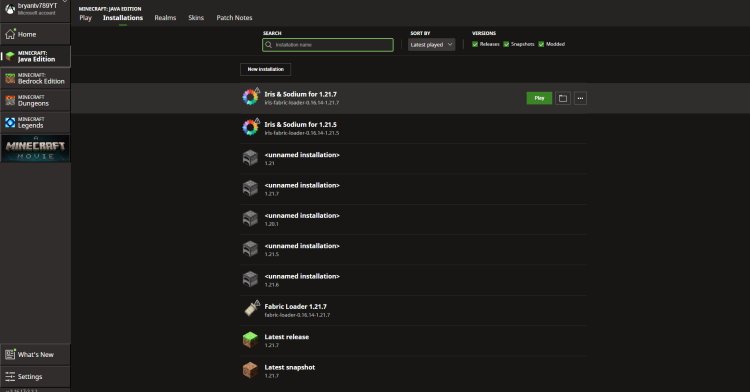Open Minecraft Legends in sidebar

(35, 122)
